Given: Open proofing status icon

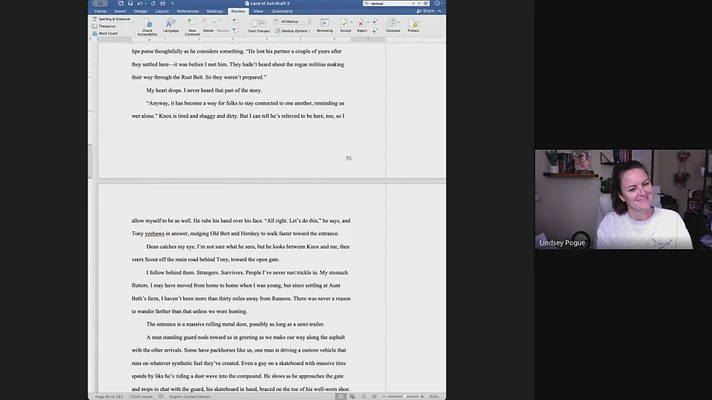Looking at the screenshot, I should coord(161,396).
